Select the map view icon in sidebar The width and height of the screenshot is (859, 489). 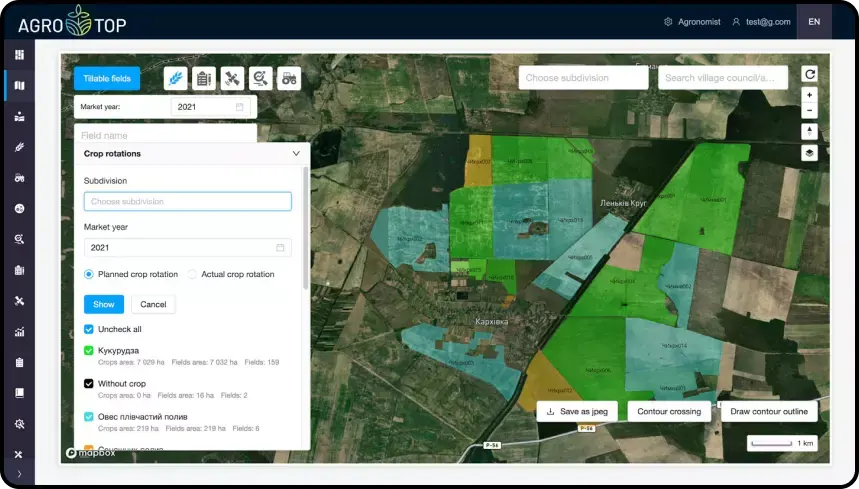[x=20, y=85]
